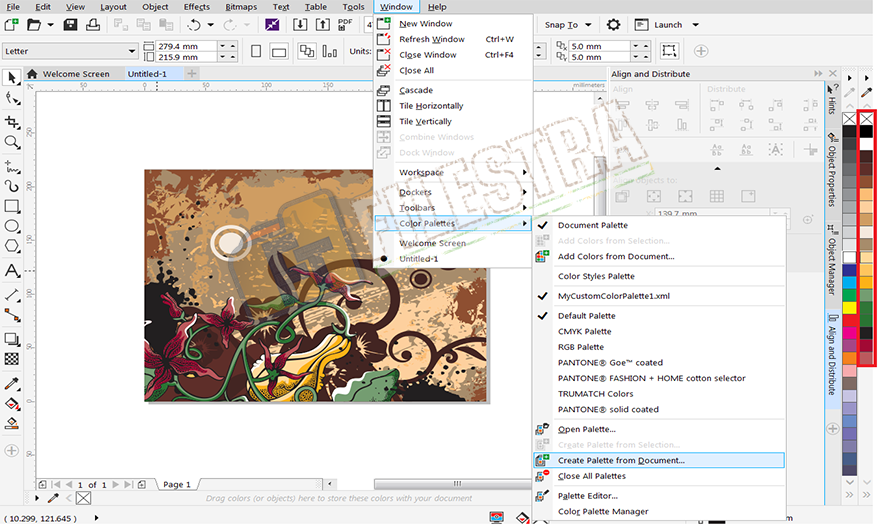The width and height of the screenshot is (880, 531).
Task: Click the Save icon
Action: tap(70, 25)
